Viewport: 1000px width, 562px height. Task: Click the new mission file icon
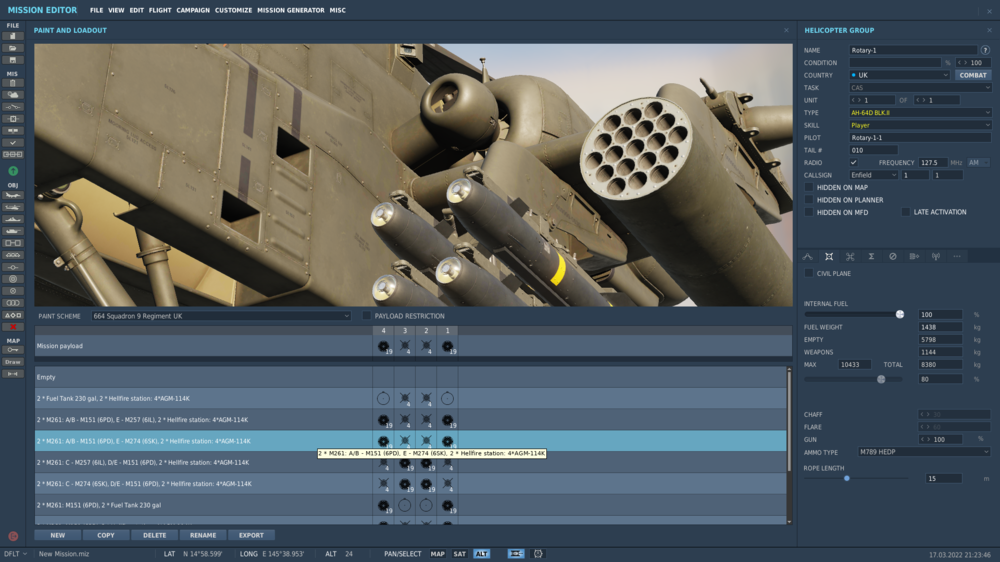point(12,36)
